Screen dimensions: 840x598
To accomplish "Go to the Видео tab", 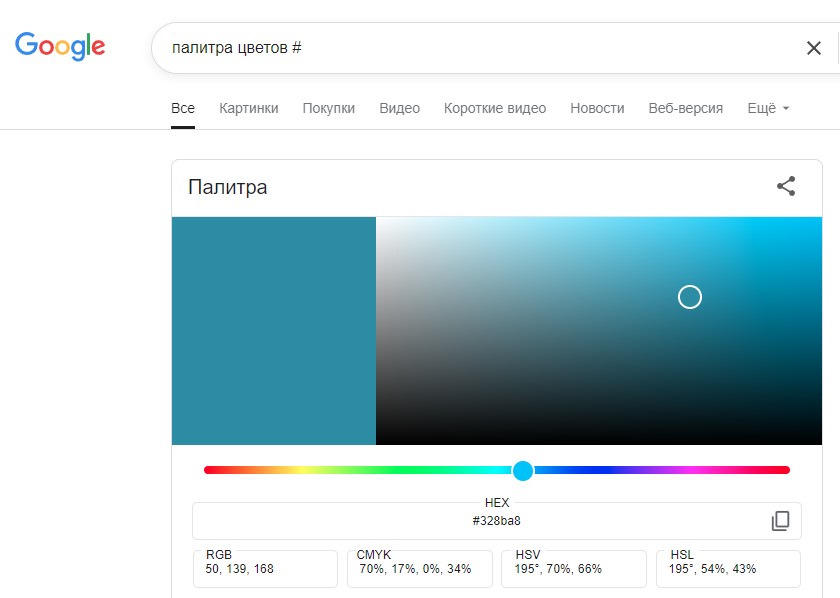I will 399,108.
